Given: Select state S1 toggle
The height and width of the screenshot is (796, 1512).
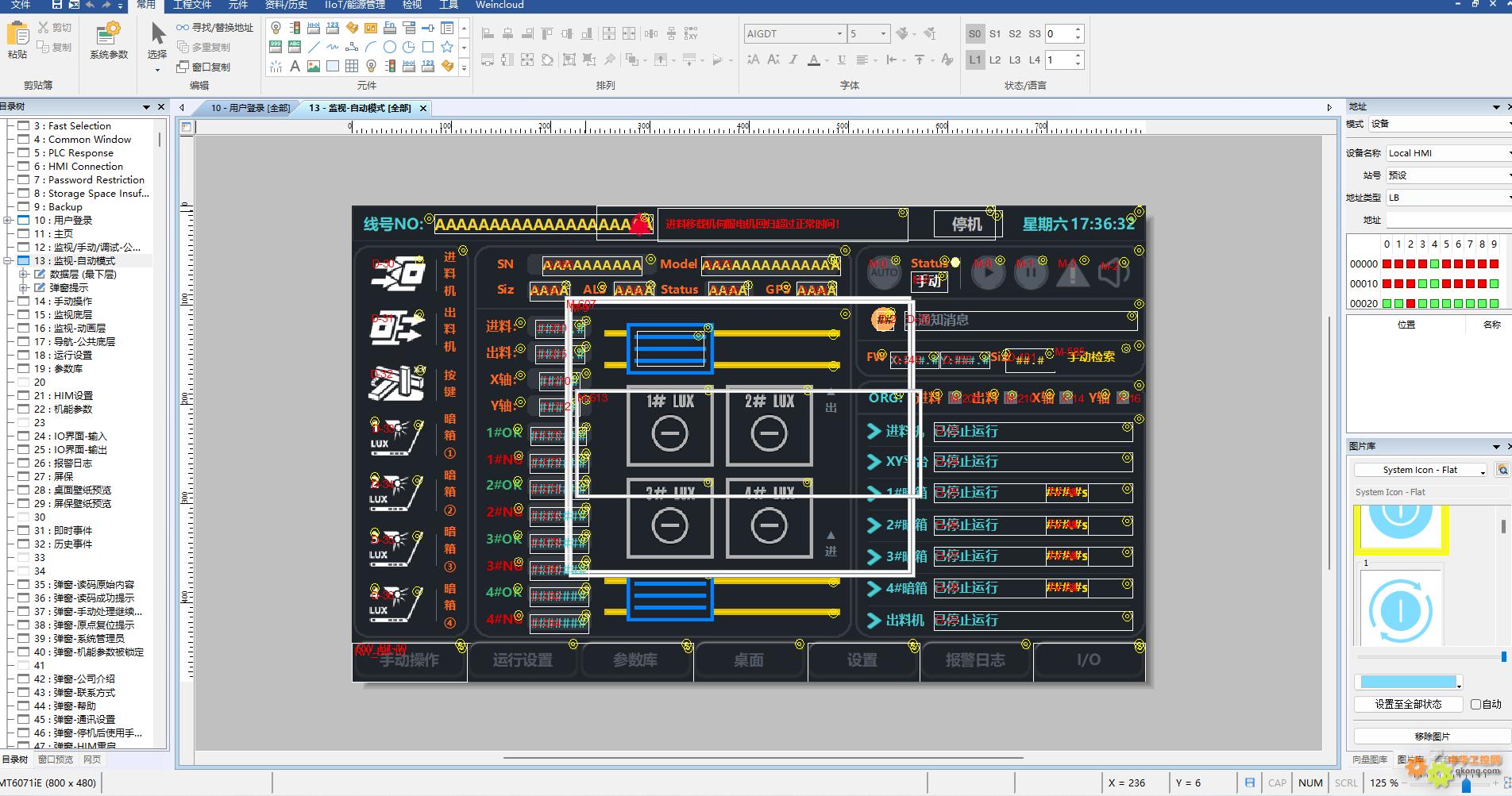Looking at the screenshot, I should 995,34.
